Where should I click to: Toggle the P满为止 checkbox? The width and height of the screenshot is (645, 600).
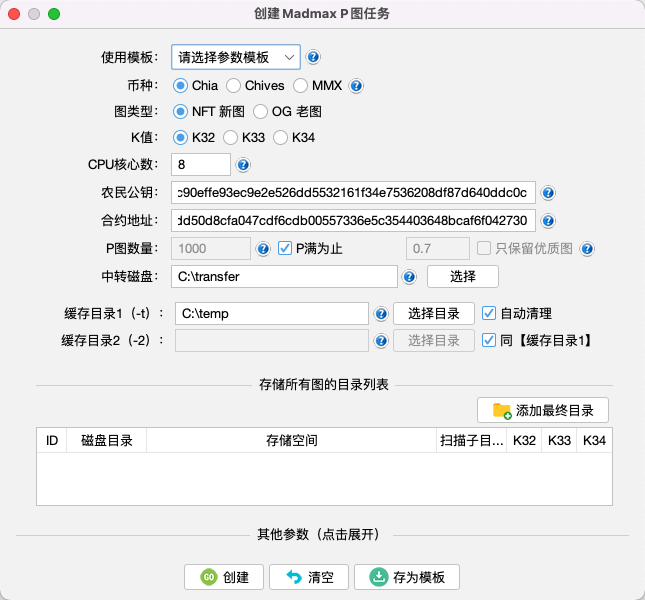(x=285, y=249)
